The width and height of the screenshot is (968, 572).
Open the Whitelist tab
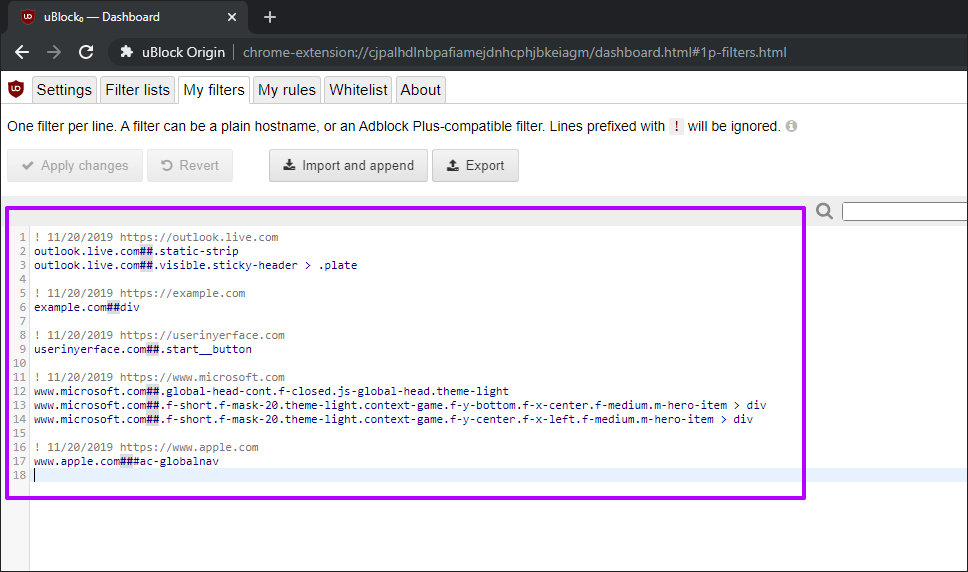tap(358, 90)
